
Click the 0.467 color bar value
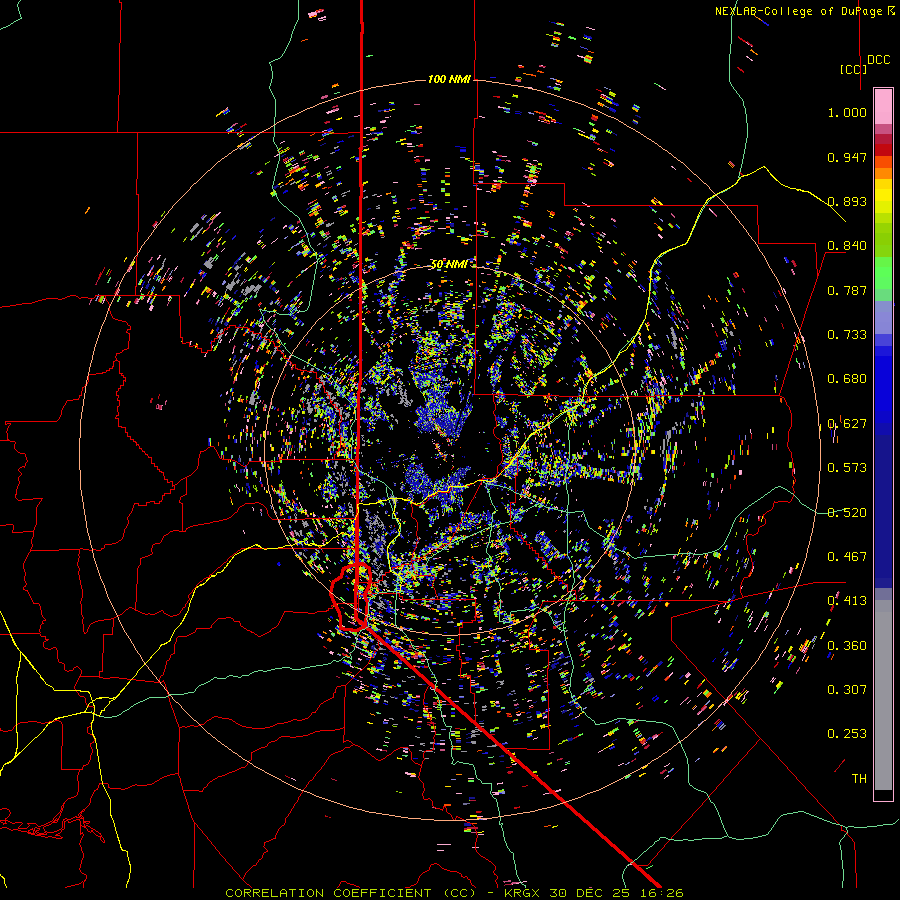pyautogui.click(x=847, y=557)
